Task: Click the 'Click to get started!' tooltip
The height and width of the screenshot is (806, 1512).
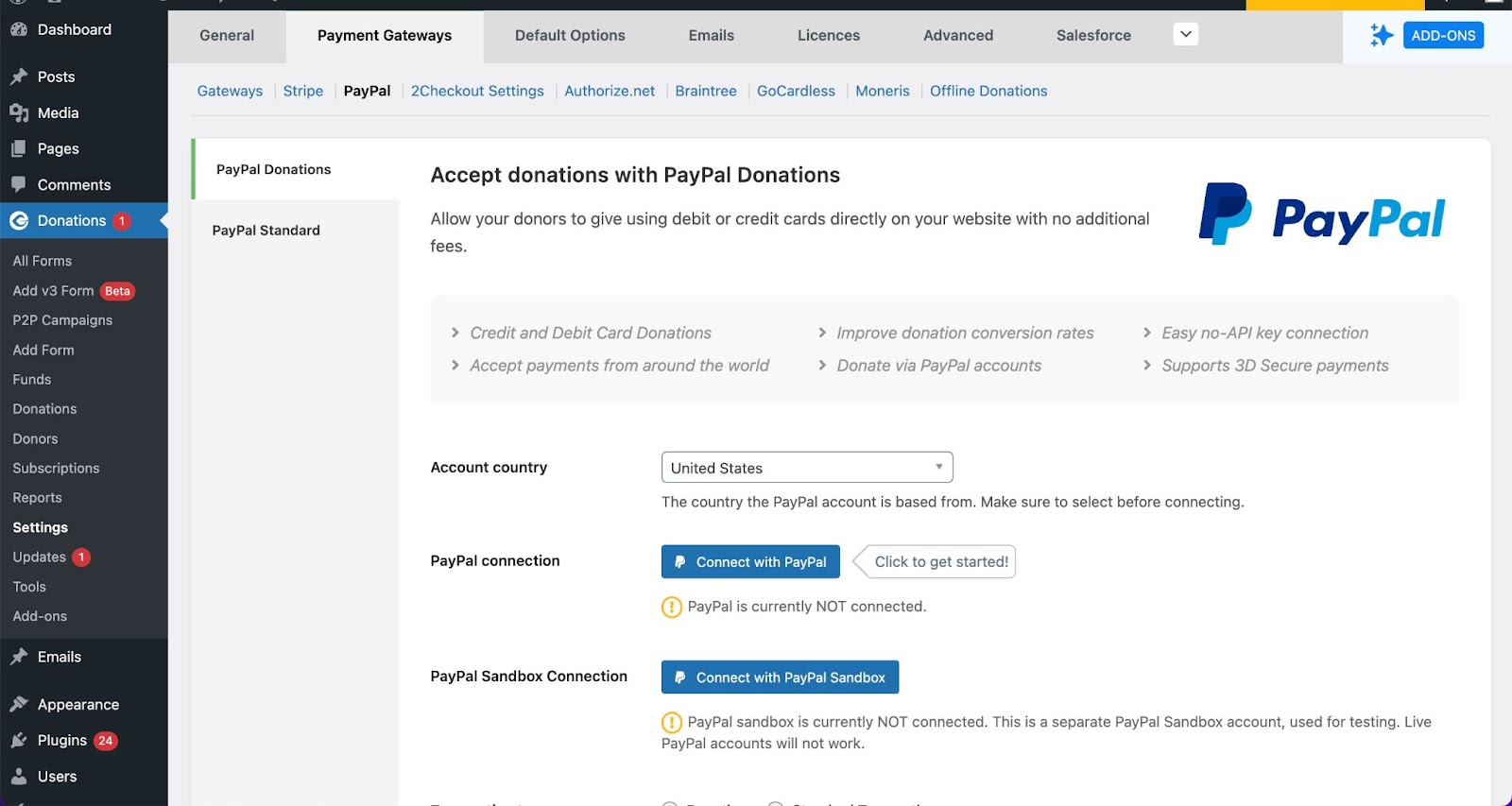Action: point(935,562)
